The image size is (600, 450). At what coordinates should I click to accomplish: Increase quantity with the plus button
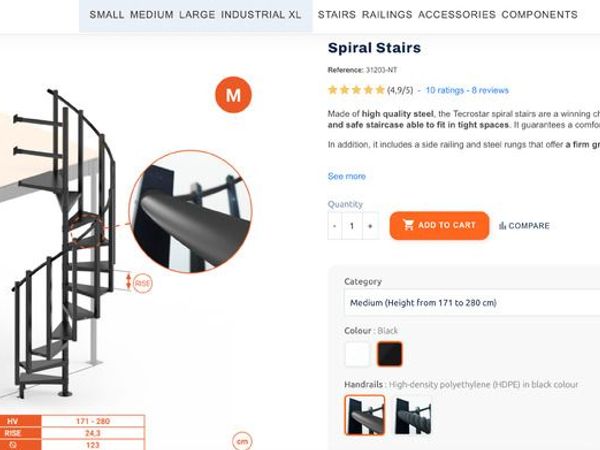(370, 226)
